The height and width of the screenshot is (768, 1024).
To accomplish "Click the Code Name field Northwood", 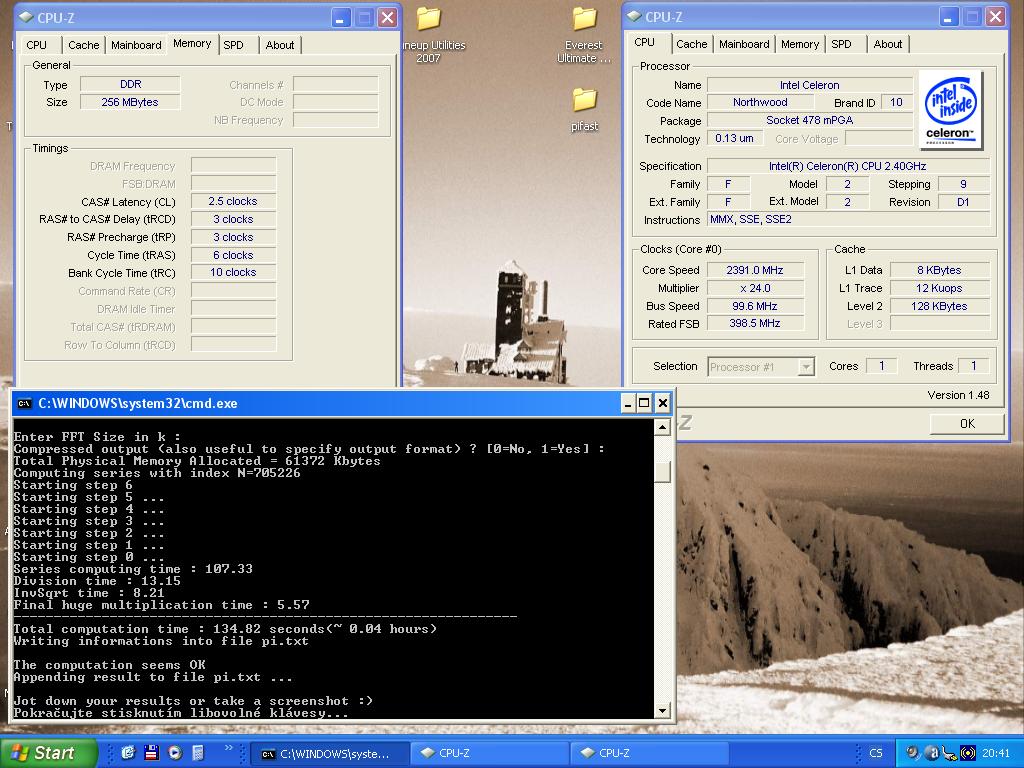I will (760, 102).
